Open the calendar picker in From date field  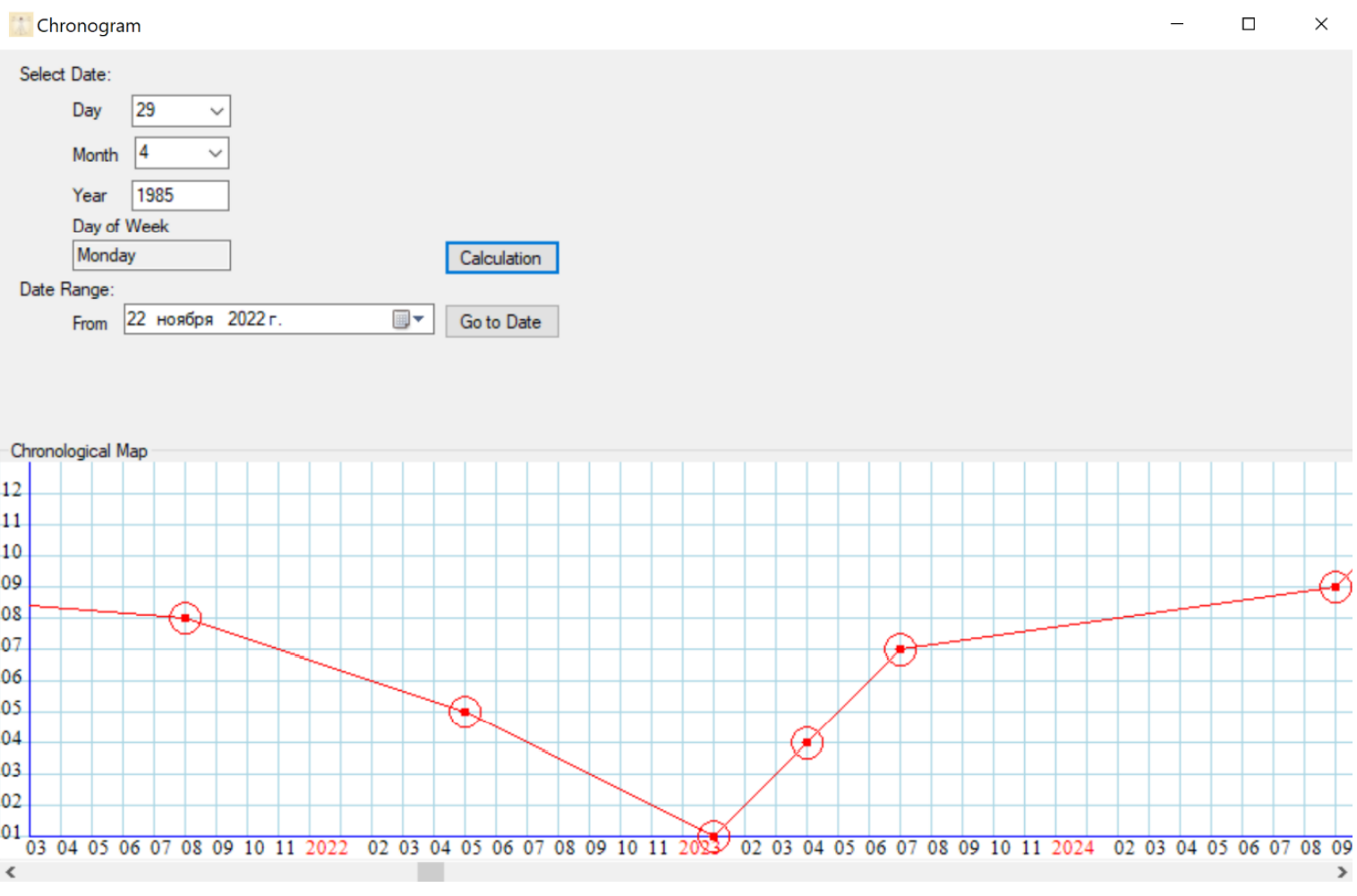[409, 320]
